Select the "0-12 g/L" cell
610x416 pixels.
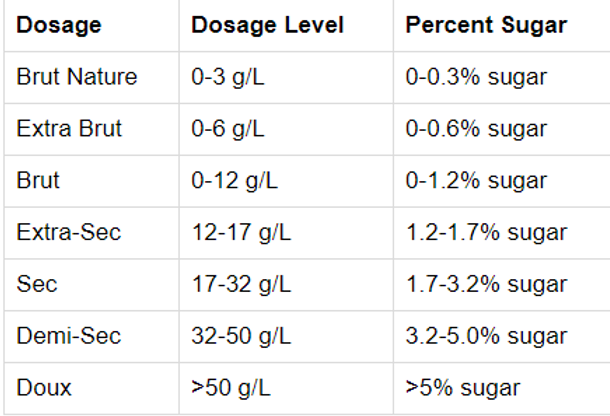point(233,181)
